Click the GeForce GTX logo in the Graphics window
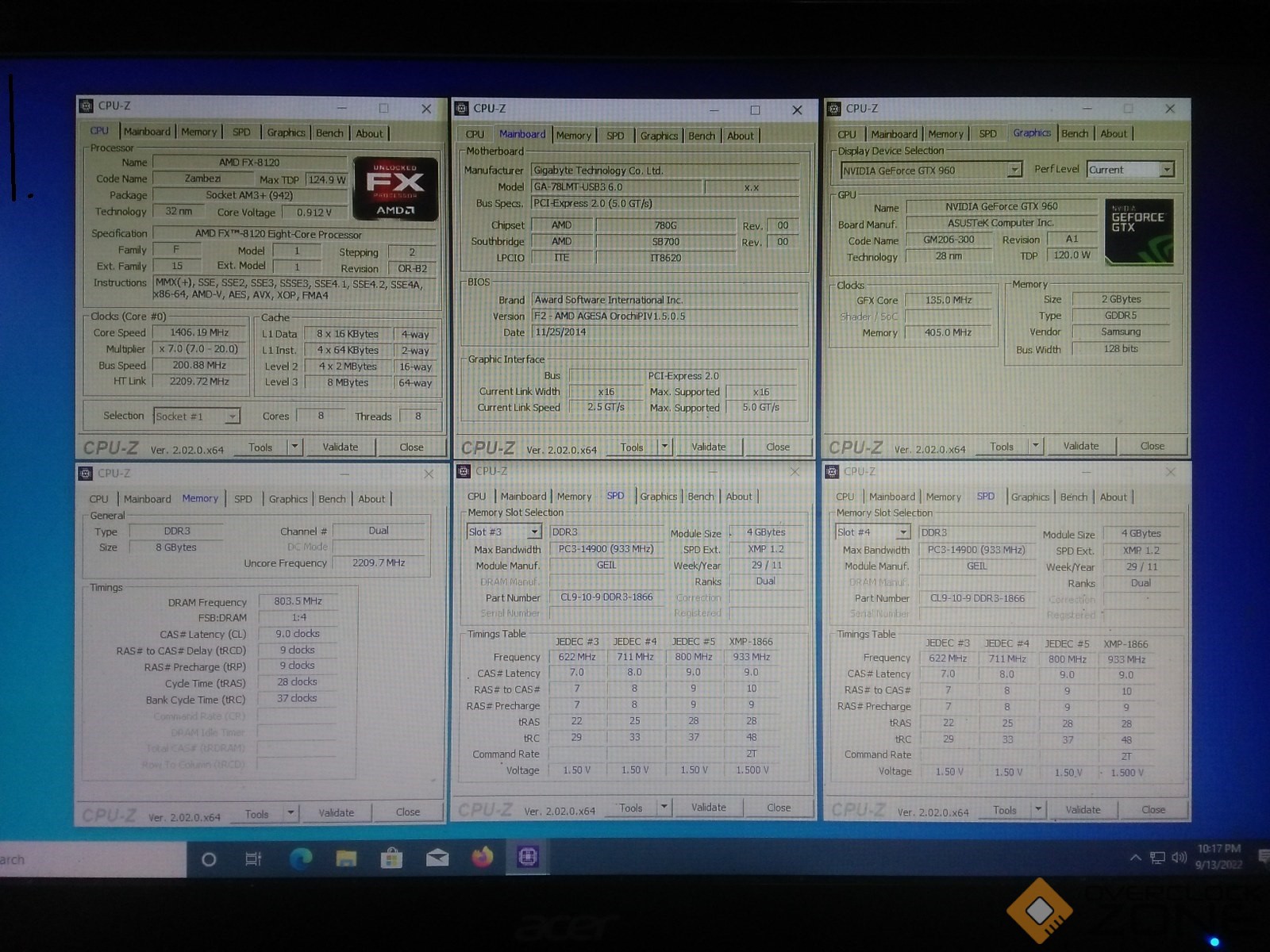Image resolution: width=1270 pixels, height=952 pixels. [1139, 232]
